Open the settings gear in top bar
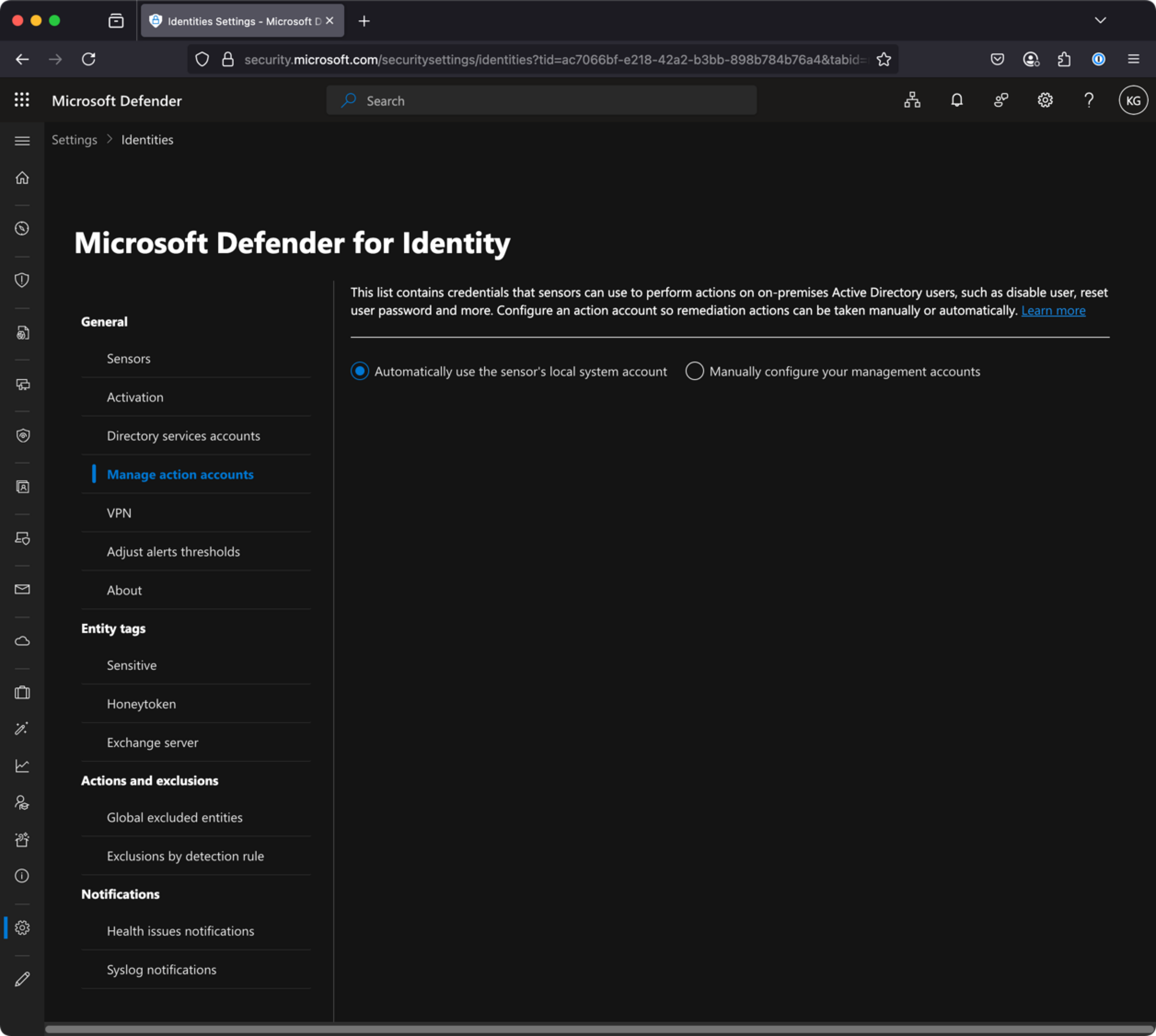This screenshot has height=1036, width=1156. (x=1044, y=100)
